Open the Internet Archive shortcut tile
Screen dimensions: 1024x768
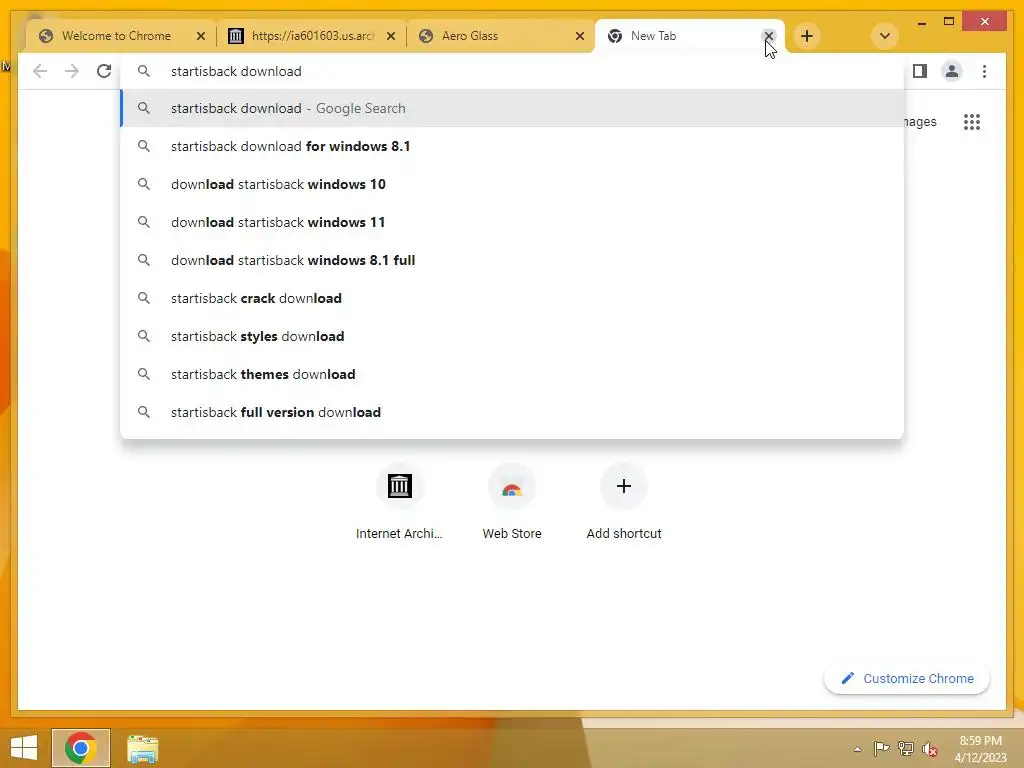pyautogui.click(x=399, y=502)
